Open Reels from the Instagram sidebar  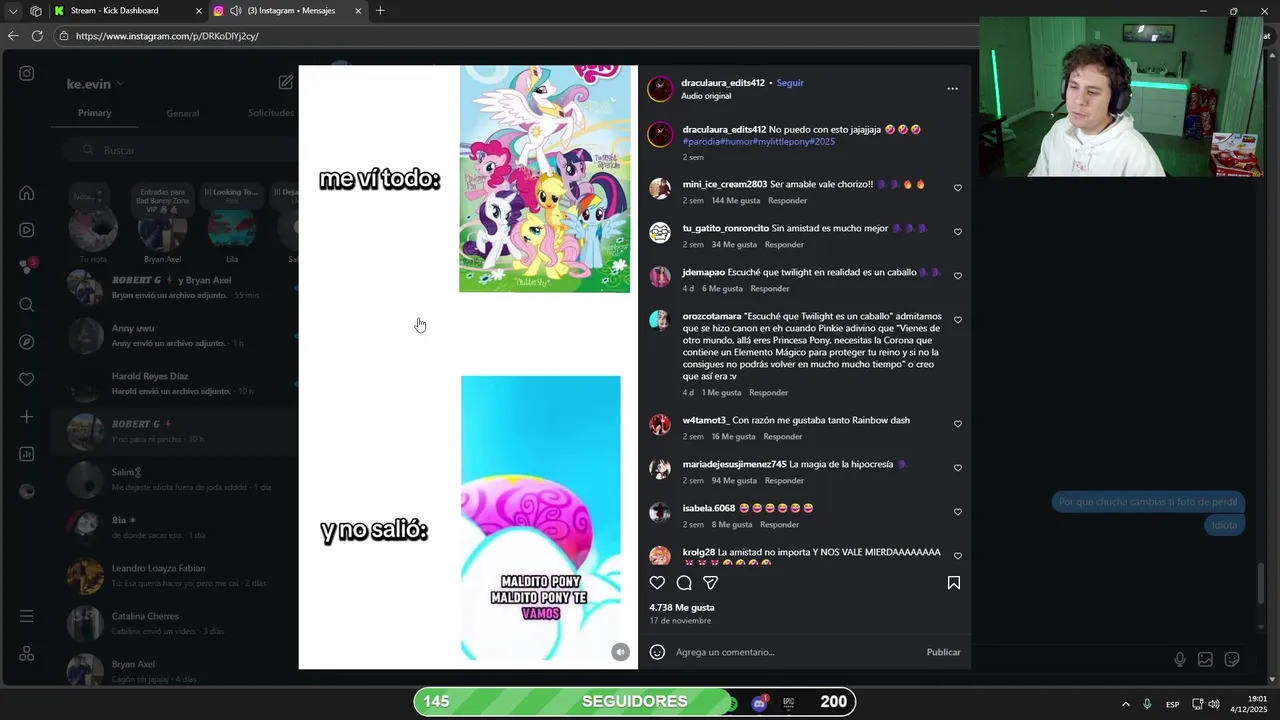27,230
